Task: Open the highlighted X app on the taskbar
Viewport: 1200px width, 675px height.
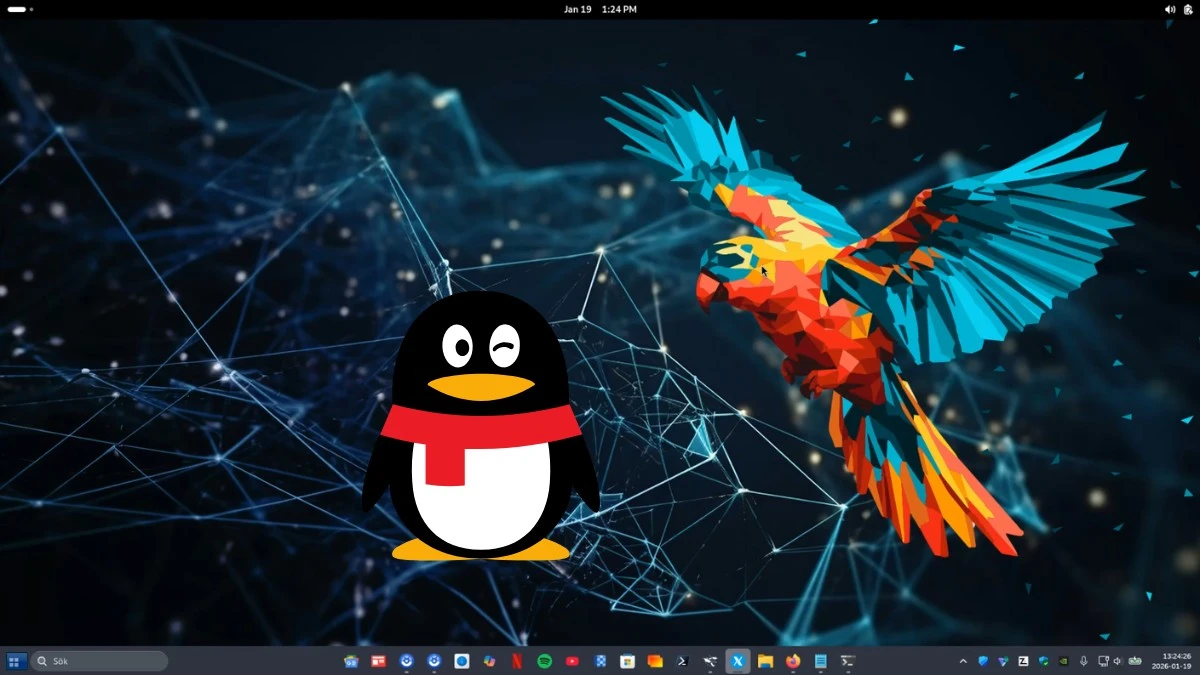Action: (x=737, y=661)
